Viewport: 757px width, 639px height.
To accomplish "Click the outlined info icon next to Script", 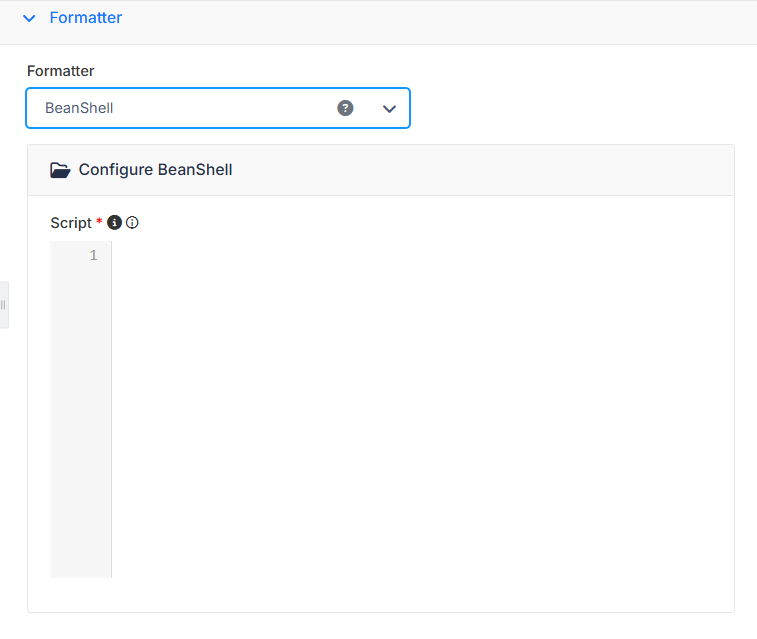I will (x=132, y=222).
